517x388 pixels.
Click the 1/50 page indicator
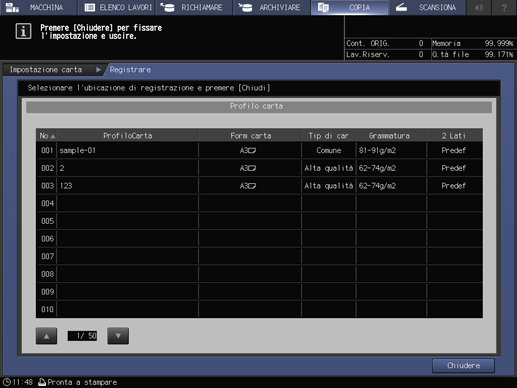82,336
